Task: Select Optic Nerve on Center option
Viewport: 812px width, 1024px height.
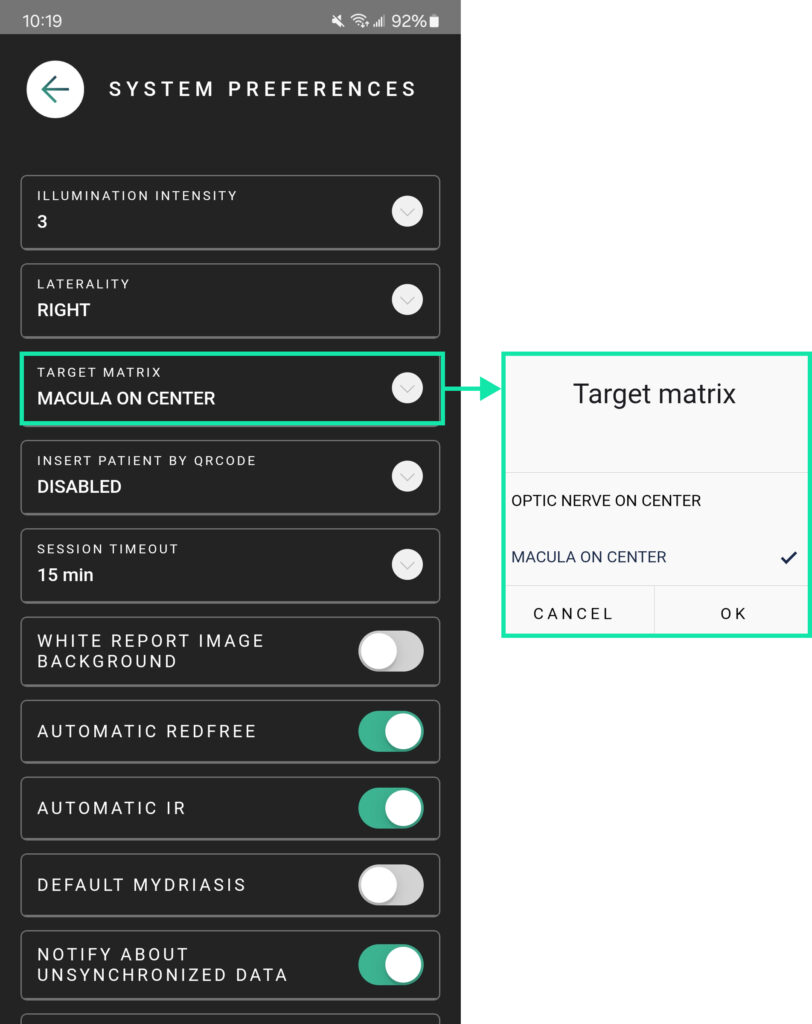Action: (606, 500)
